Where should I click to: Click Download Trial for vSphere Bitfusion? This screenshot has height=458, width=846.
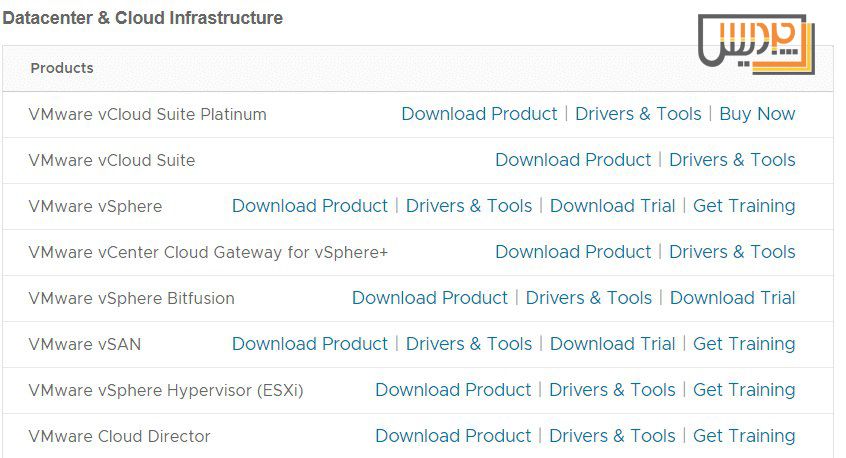pos(732,298)
